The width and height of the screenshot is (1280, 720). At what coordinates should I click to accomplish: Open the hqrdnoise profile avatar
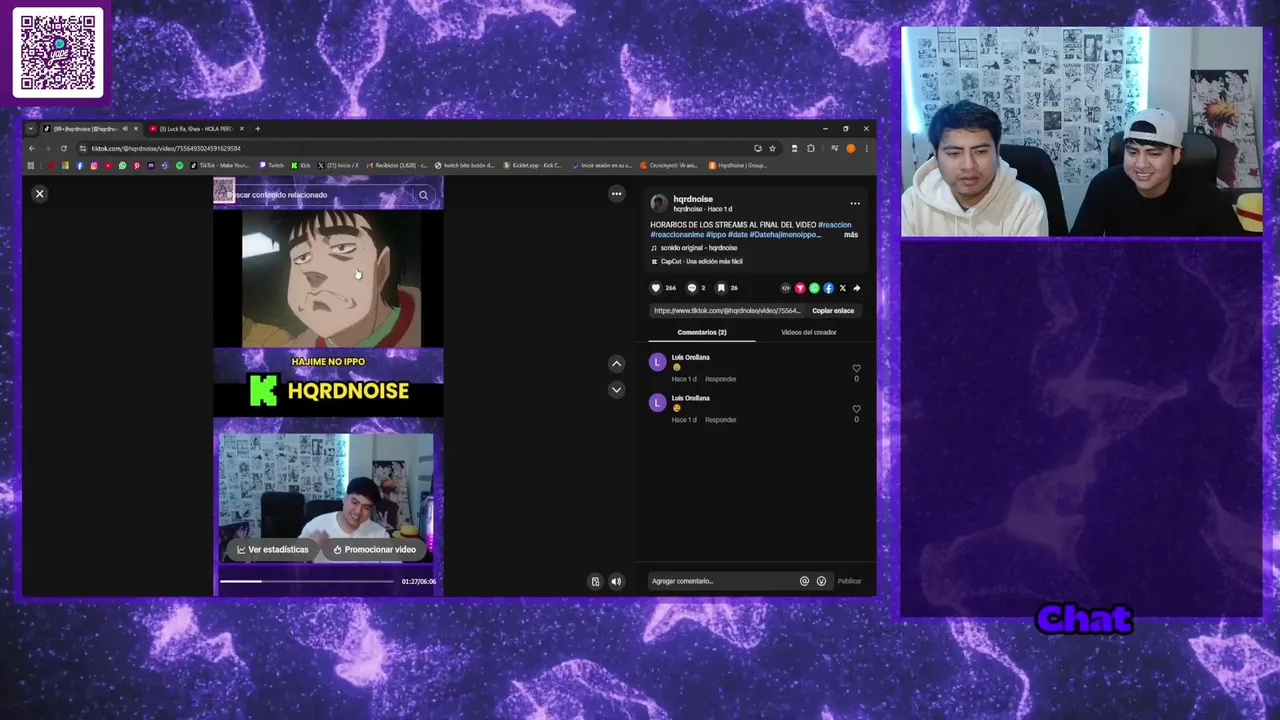point(658,204)
